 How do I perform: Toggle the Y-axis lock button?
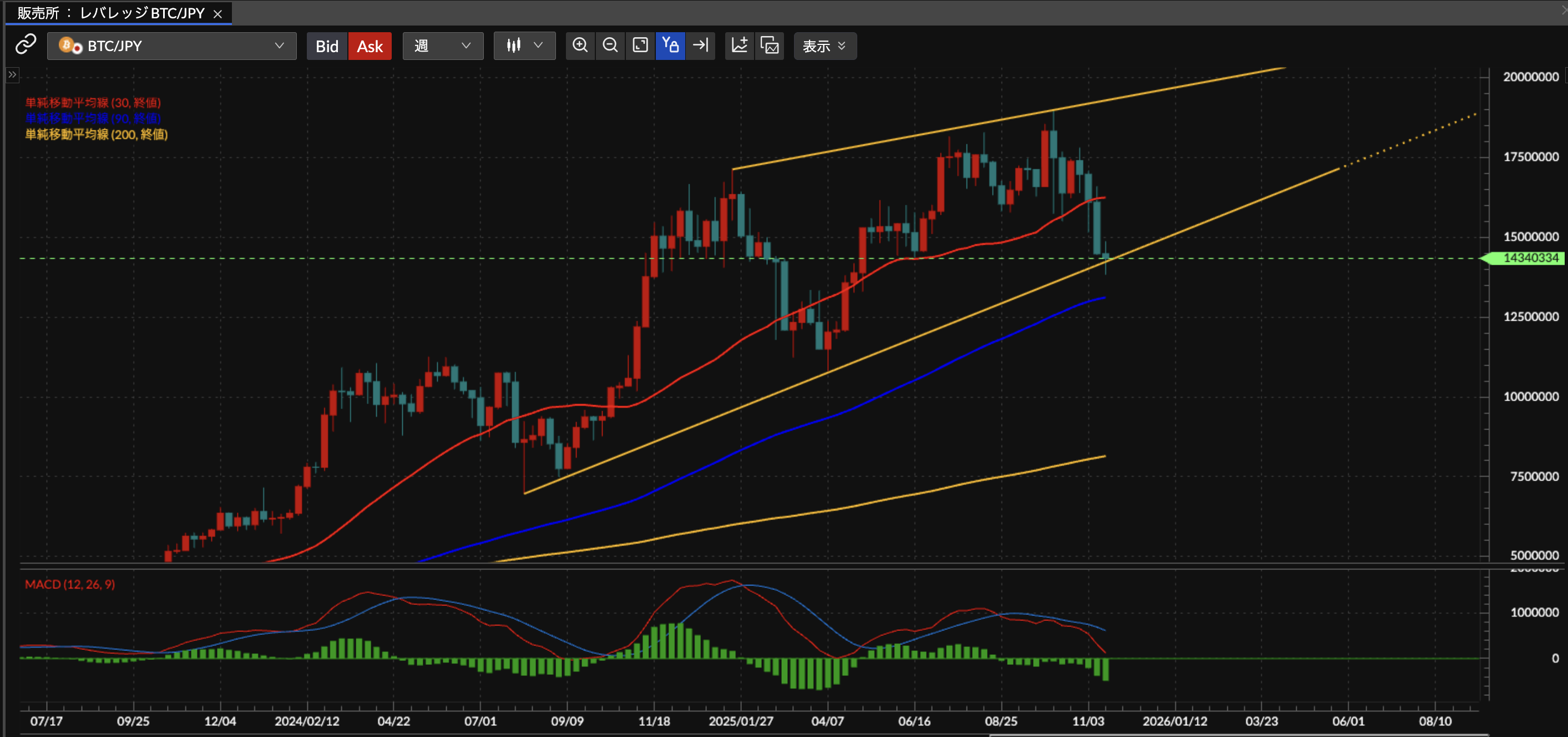(670, 46)
